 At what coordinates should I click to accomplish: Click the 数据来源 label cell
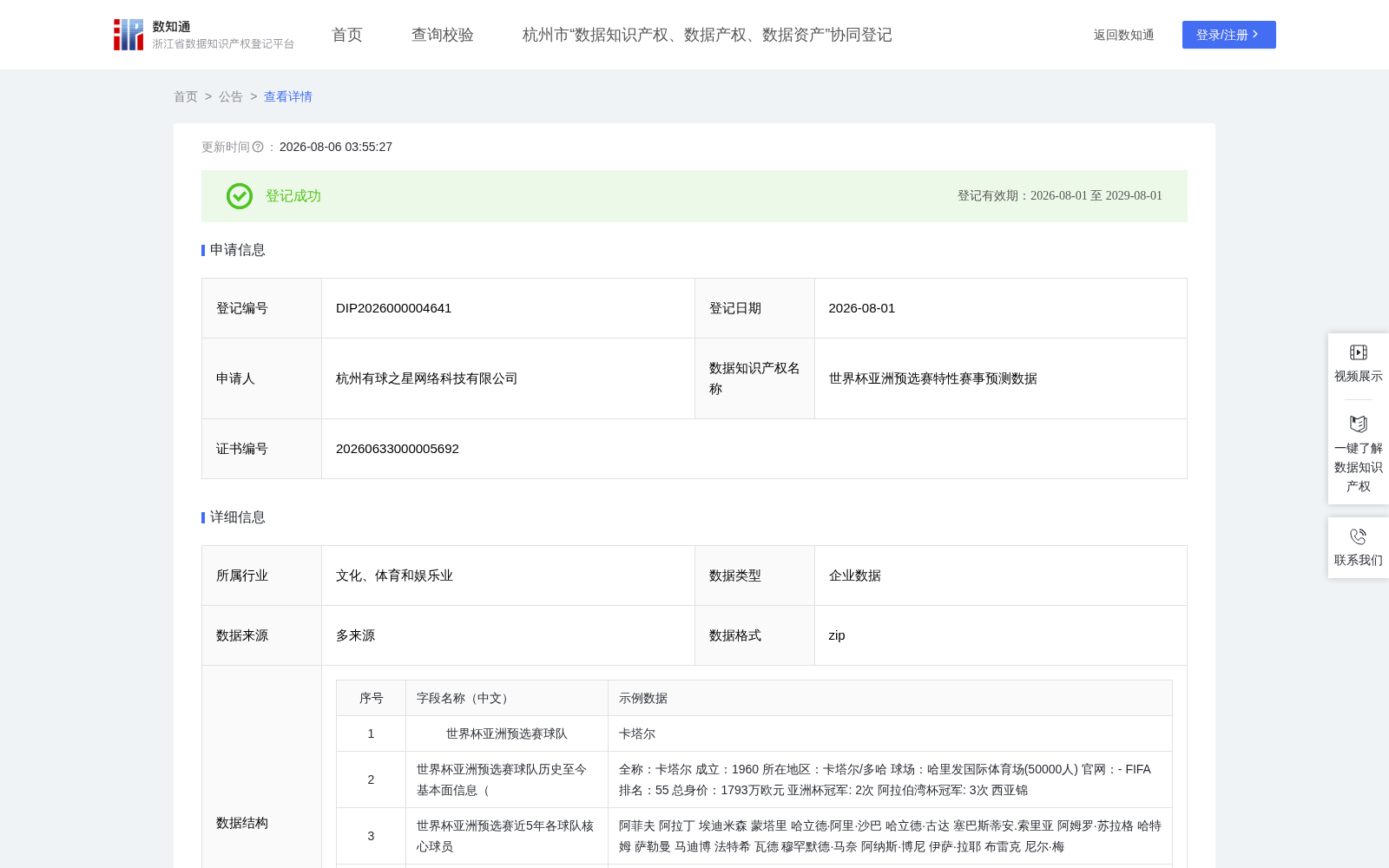[261, 635]
